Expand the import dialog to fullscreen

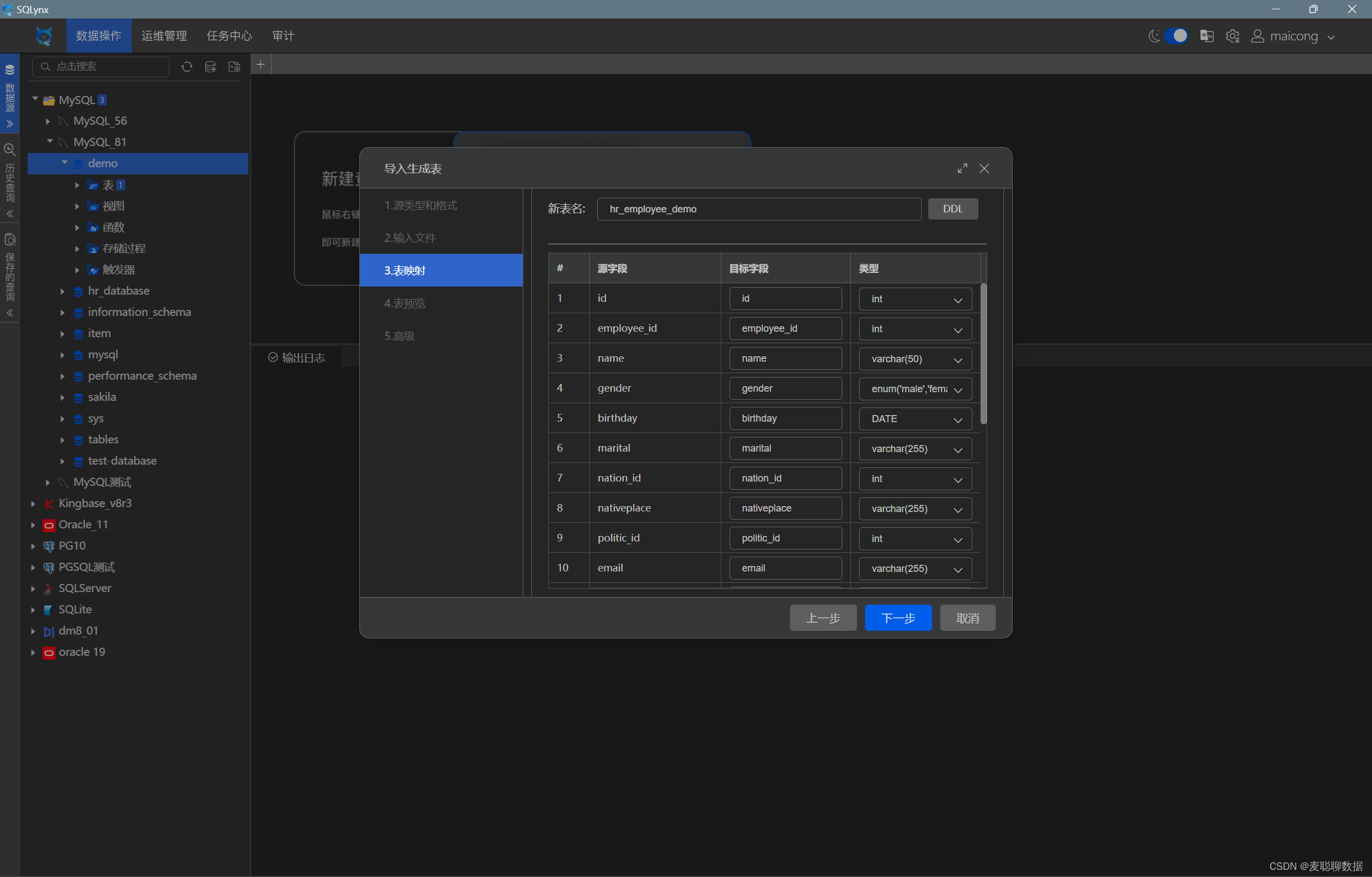(x=962, y=168)
